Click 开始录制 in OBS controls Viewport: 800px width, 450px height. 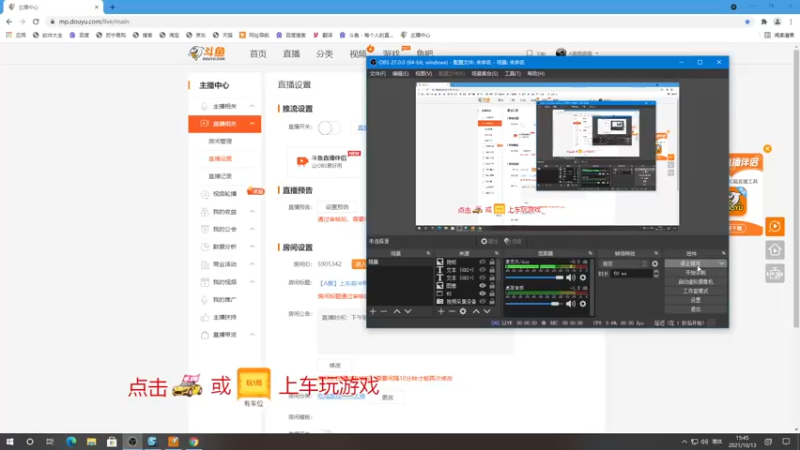(x=695, y=272)
